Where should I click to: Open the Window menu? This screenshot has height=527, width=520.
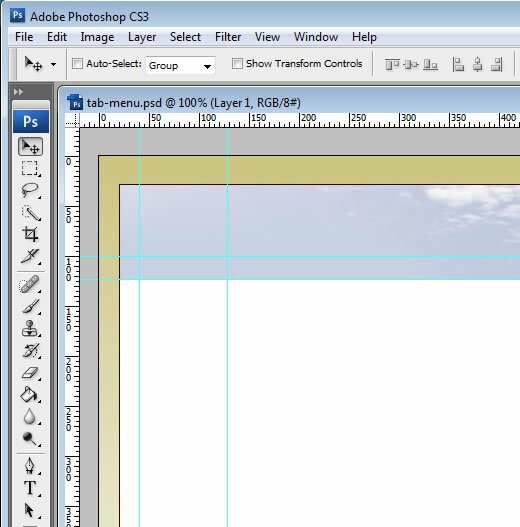point(316,37)
